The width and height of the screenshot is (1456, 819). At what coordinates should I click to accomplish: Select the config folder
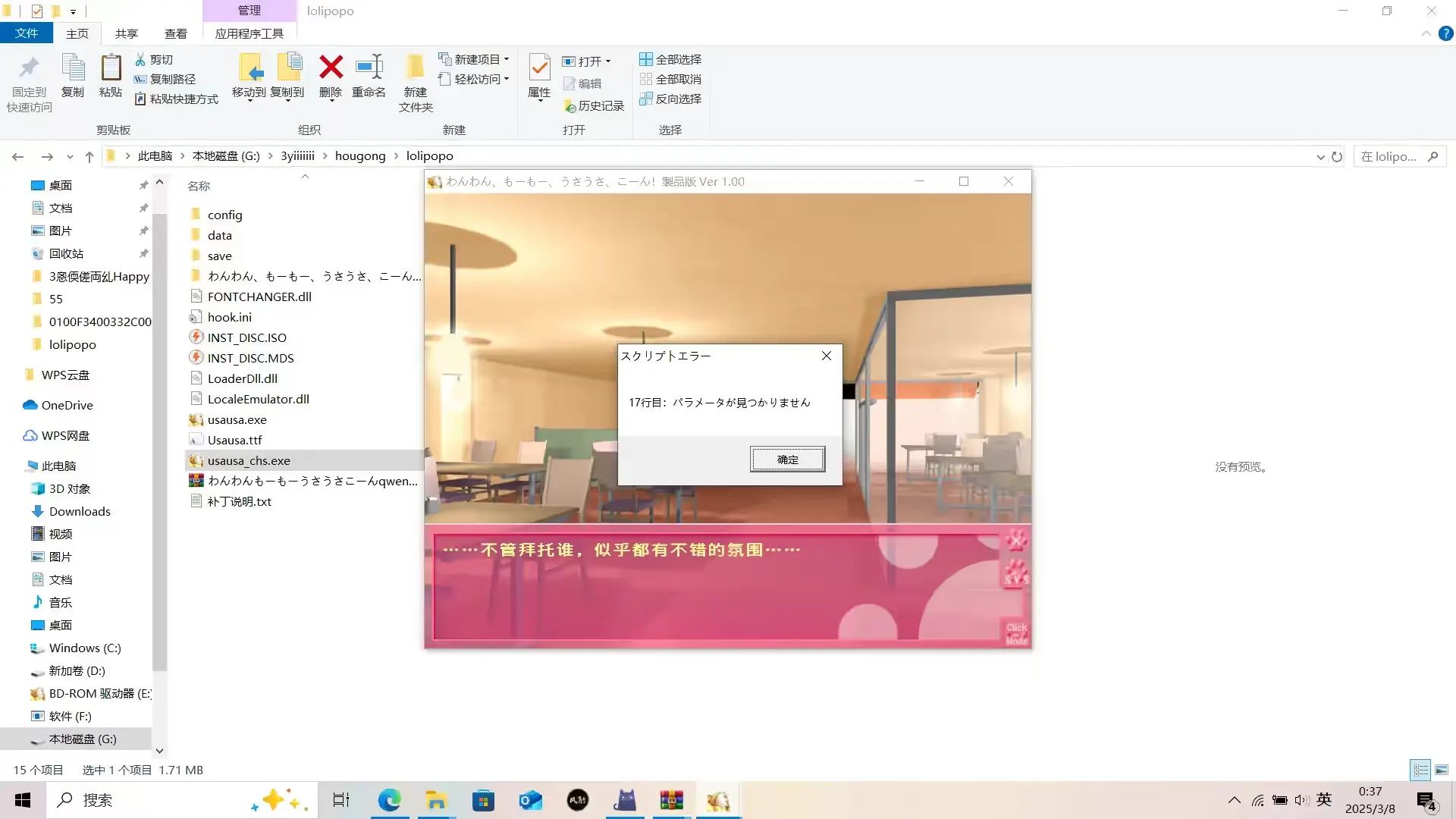pyautogui.click(x=224, y=215)
